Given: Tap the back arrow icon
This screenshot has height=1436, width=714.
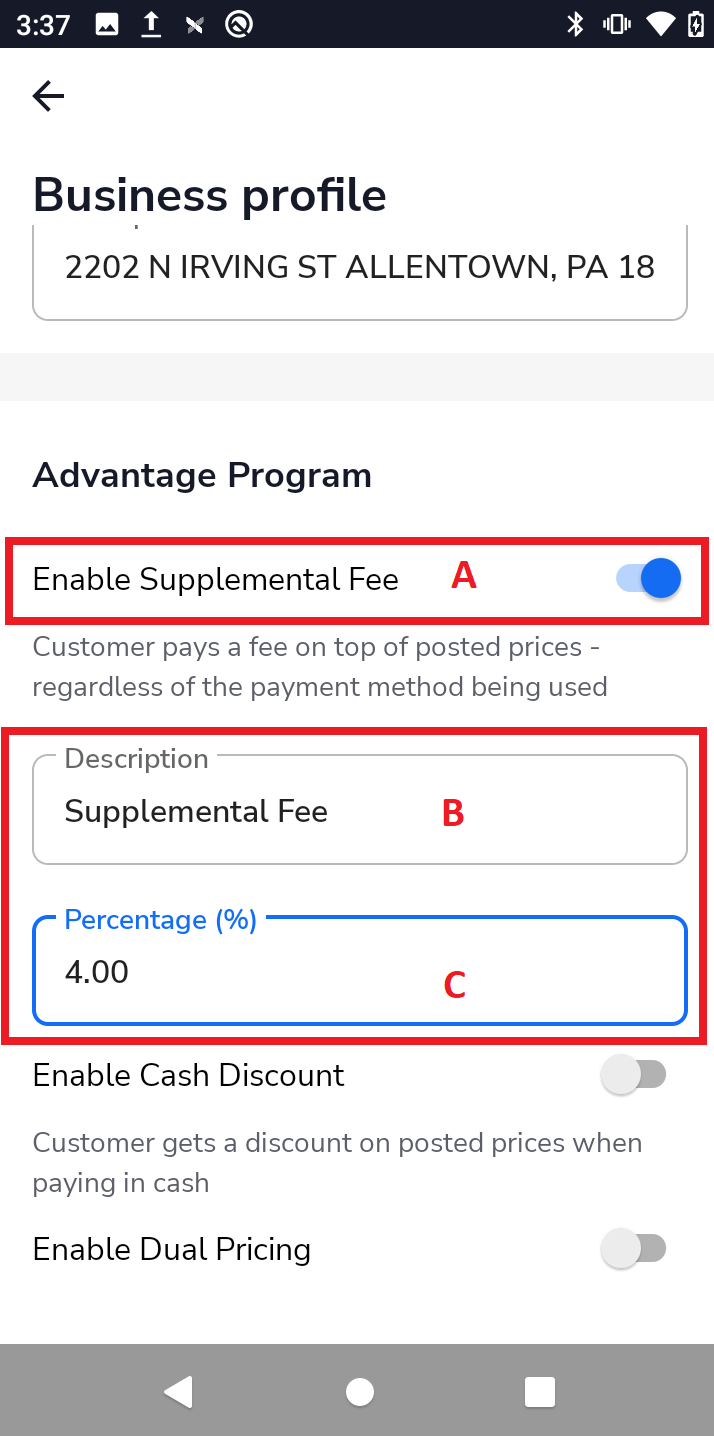Looking at the screenshot, I should [48, 96].
